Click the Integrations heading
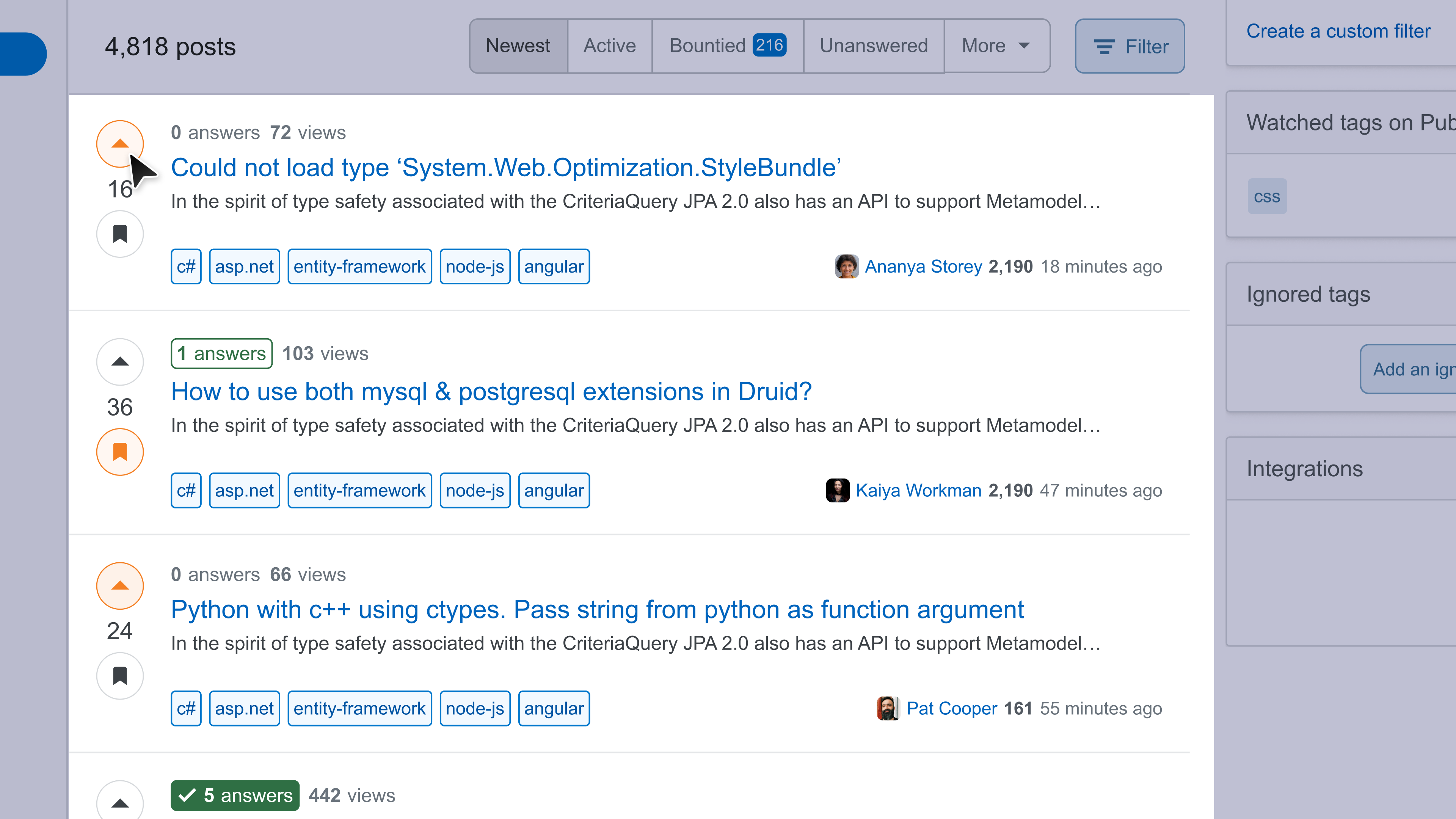The image size is (1456, 819). [x=1304, y=469]
